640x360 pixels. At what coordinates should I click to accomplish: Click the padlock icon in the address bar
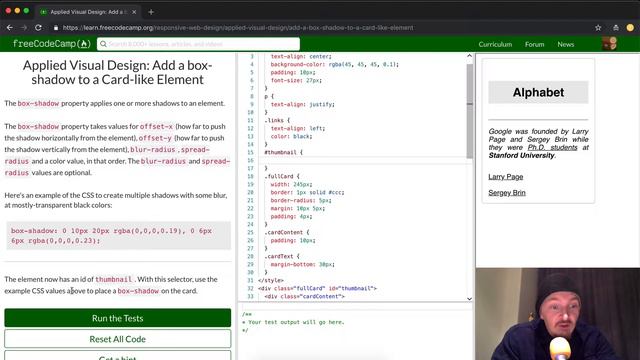pos(56,28)
